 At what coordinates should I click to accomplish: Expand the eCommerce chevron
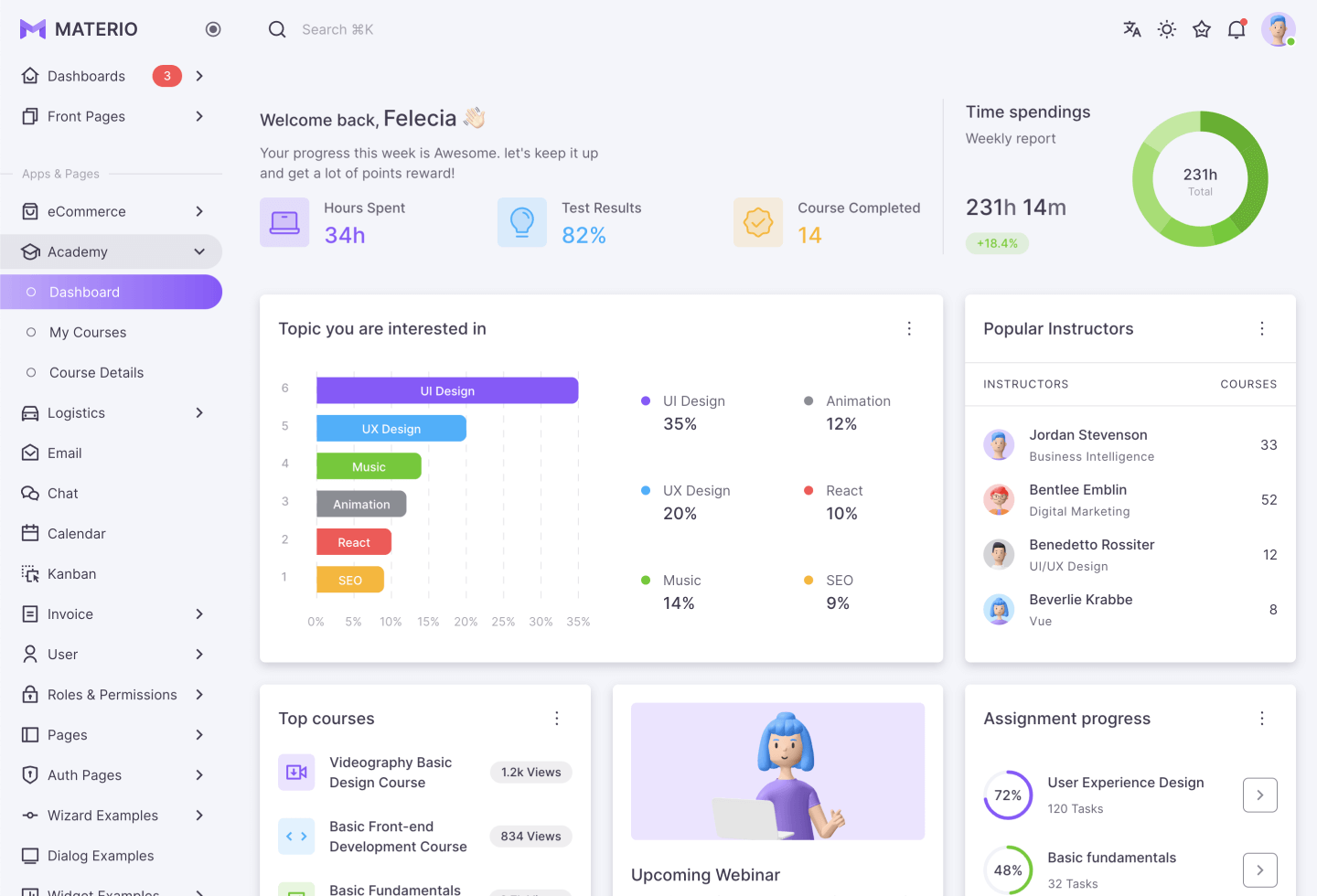[x=199, y=211]
